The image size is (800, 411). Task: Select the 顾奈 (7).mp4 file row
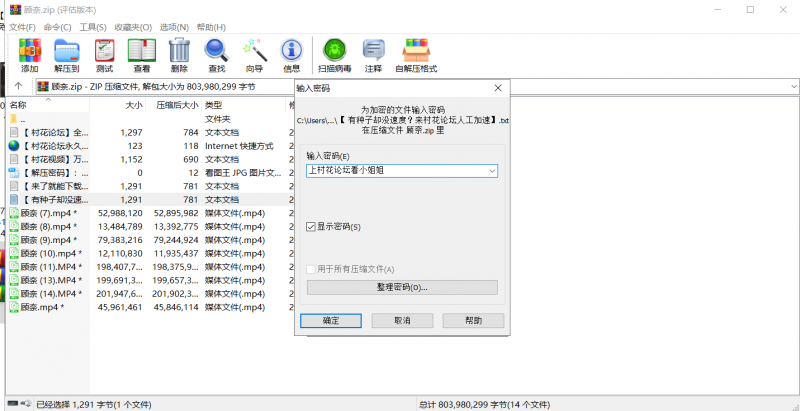(49, 213)
